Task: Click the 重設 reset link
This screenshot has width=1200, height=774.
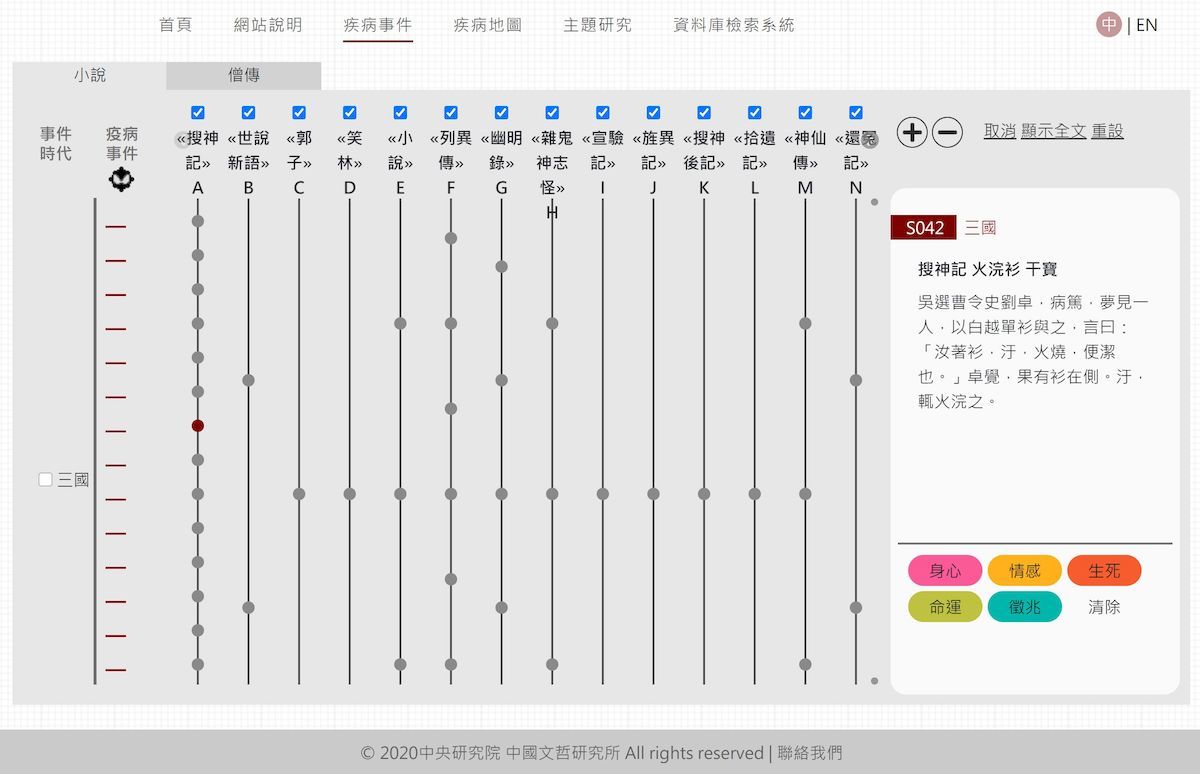Action: [x=1107, y=131]
